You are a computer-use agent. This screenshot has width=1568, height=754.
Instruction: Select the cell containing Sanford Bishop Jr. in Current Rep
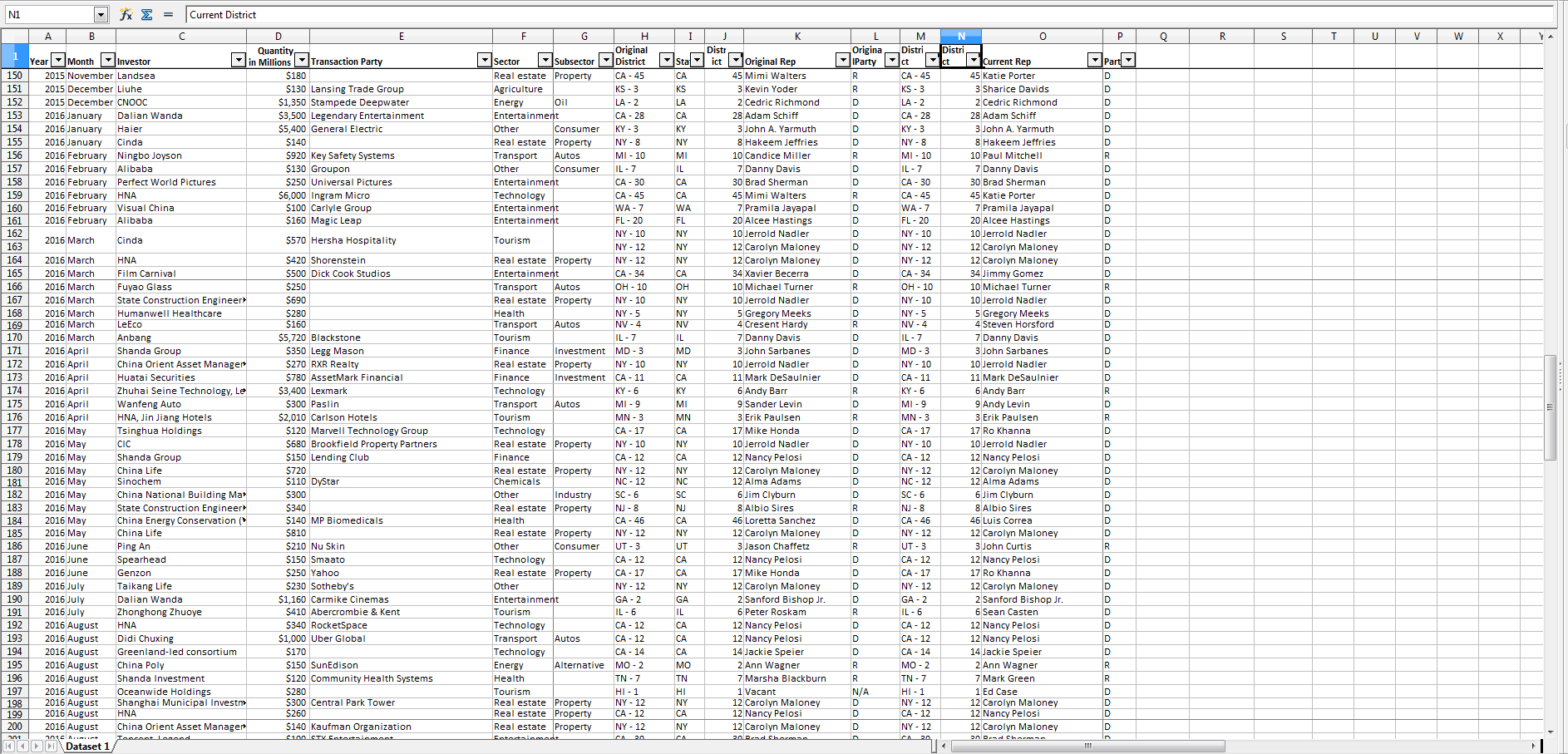coord(1043,599)
